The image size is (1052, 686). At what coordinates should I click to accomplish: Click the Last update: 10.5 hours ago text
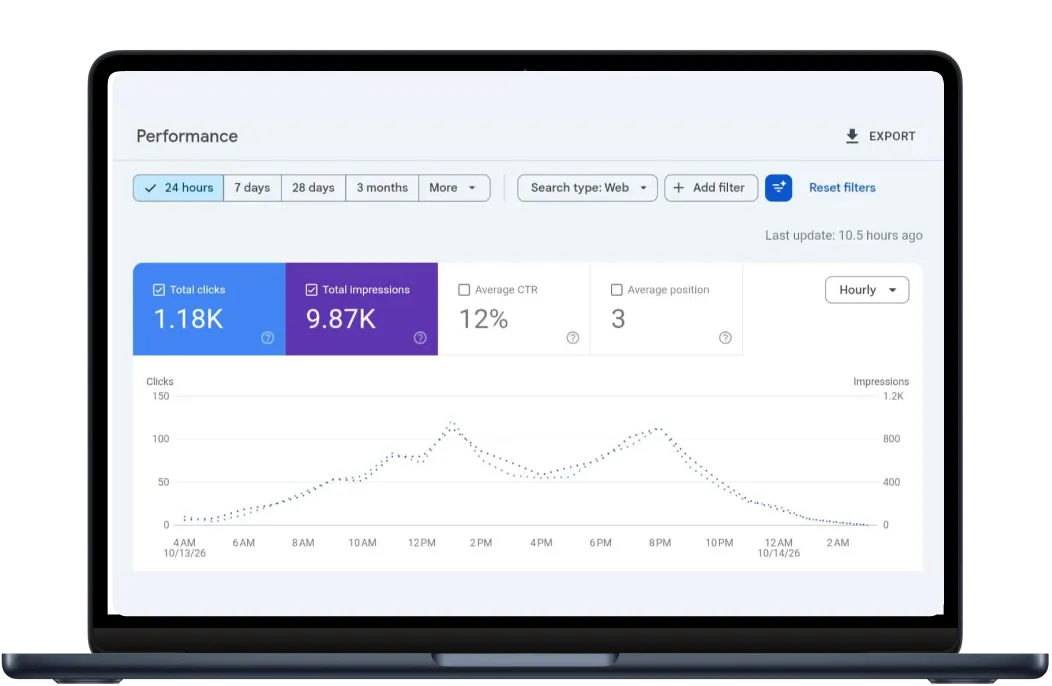(843, 236)
